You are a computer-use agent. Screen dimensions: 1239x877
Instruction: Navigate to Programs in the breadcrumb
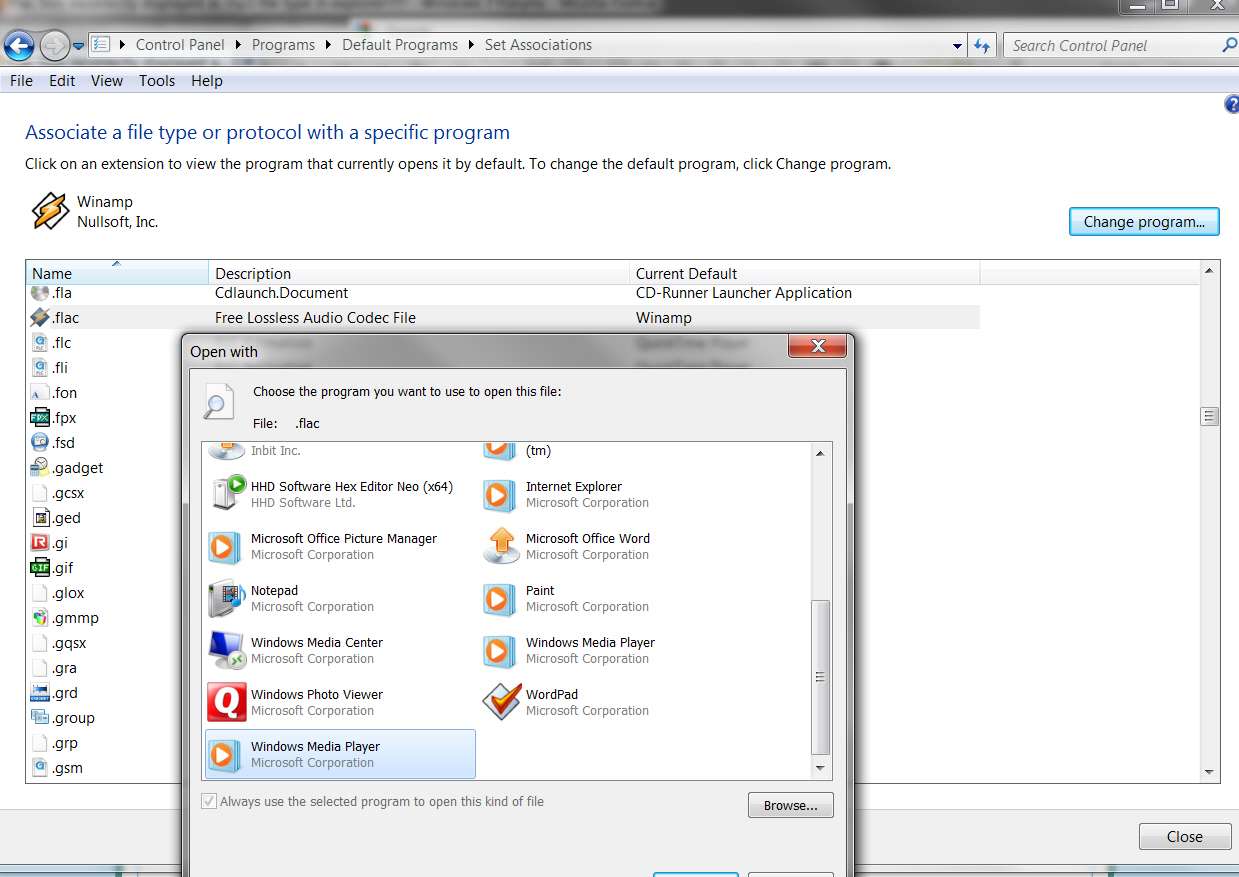tap(283, 45)
